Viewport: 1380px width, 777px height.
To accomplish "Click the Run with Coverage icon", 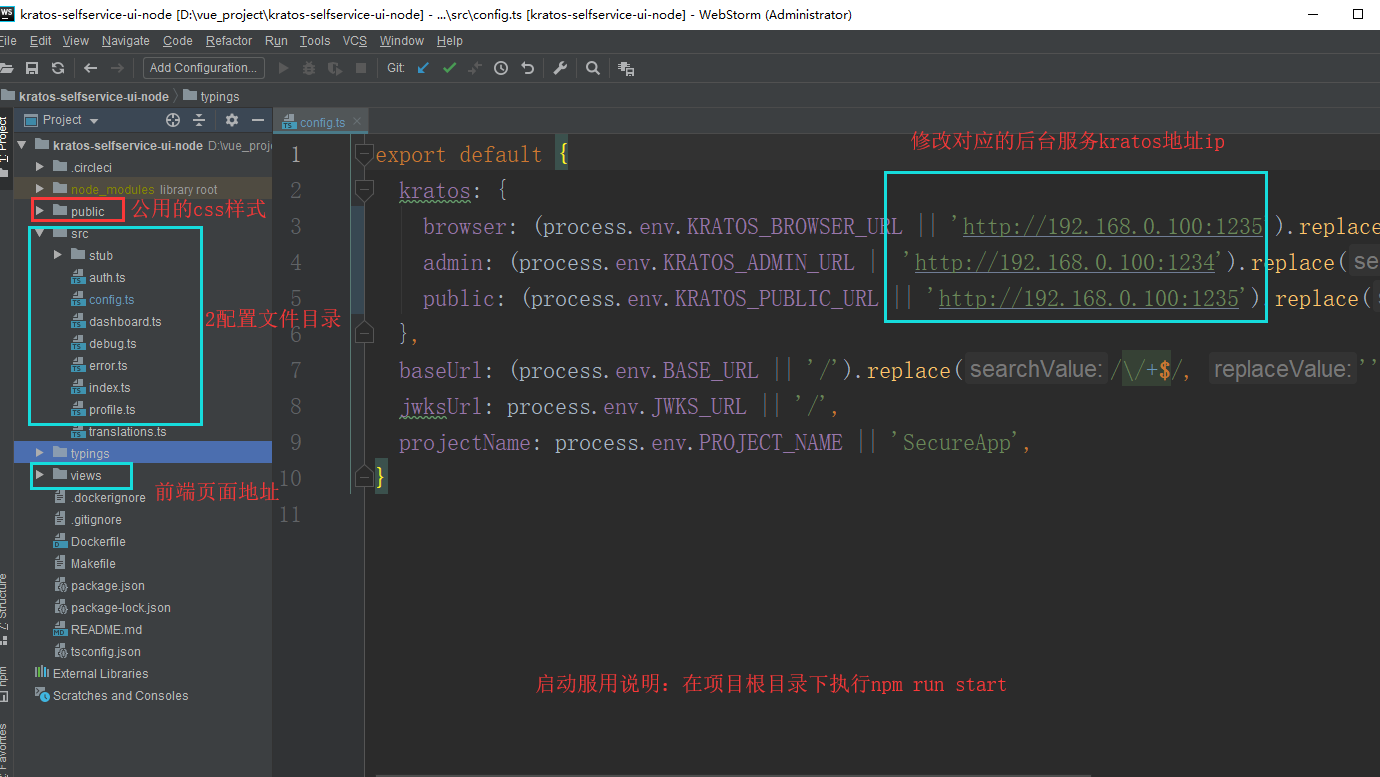I will click(x=335, y=68).
